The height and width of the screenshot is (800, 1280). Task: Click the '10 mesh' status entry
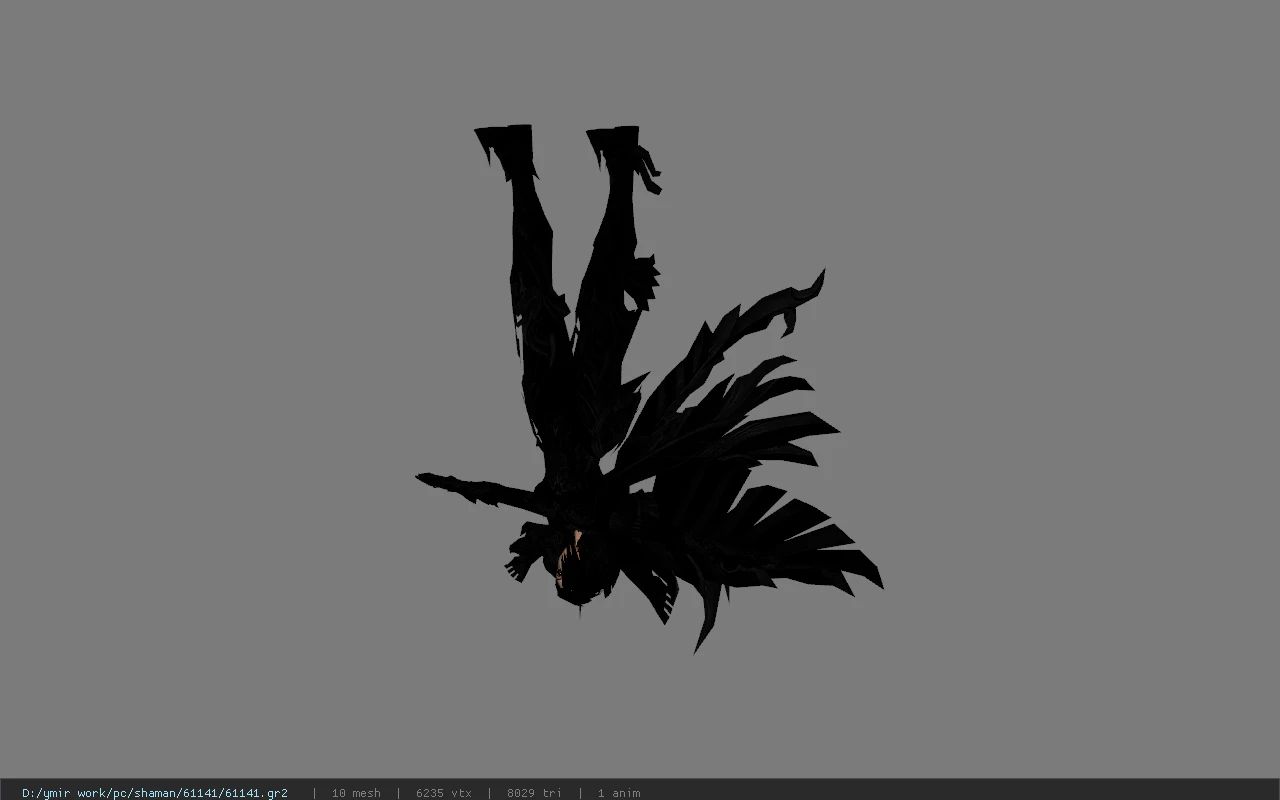pyautogui.click(x=356, y=793)
